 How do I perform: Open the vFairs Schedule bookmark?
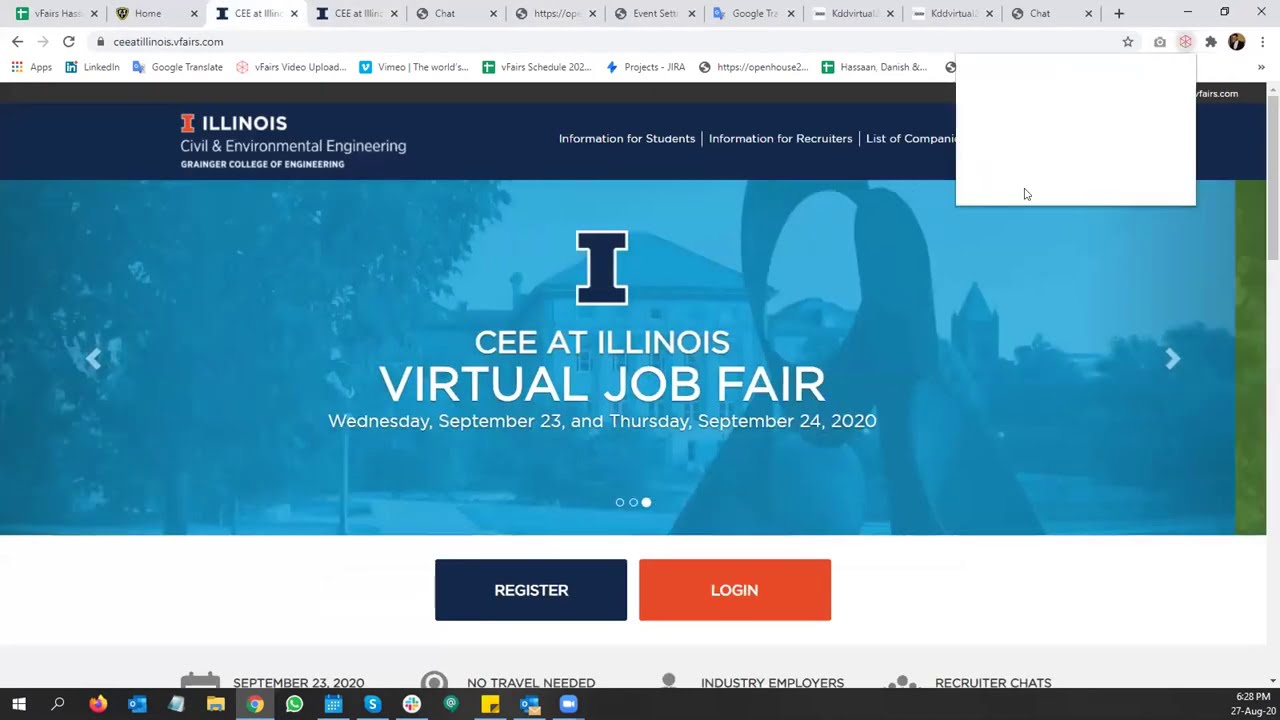tap(537, 67)
